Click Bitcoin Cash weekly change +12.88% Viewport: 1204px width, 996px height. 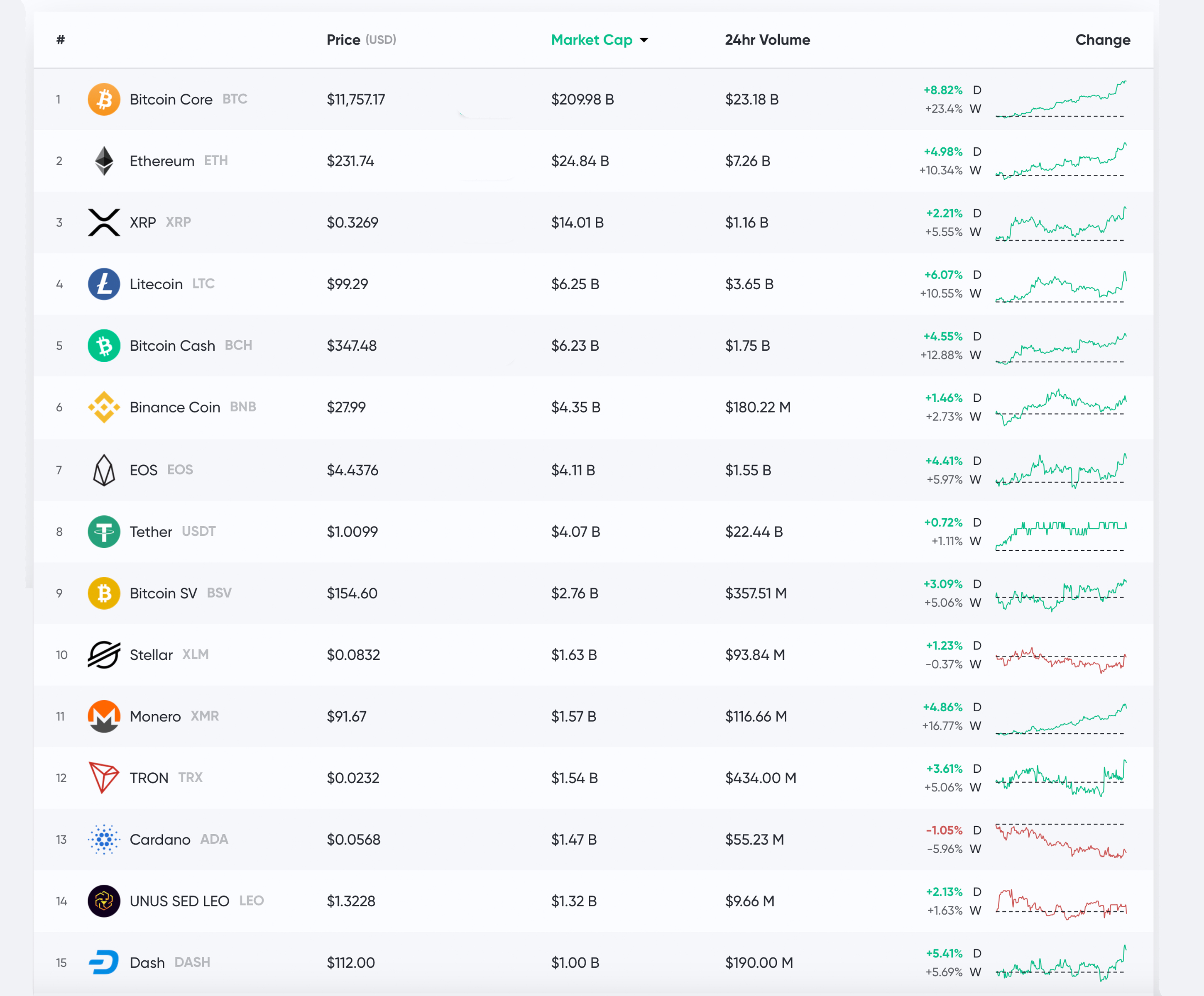point(942,355)
